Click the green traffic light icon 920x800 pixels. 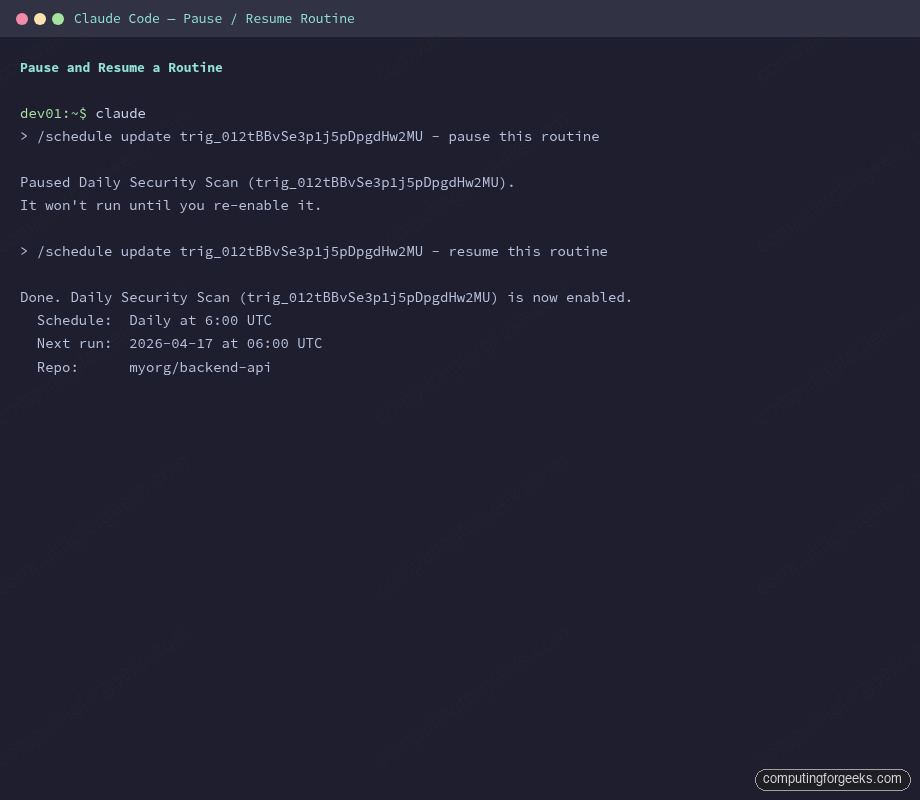point(58,18)
